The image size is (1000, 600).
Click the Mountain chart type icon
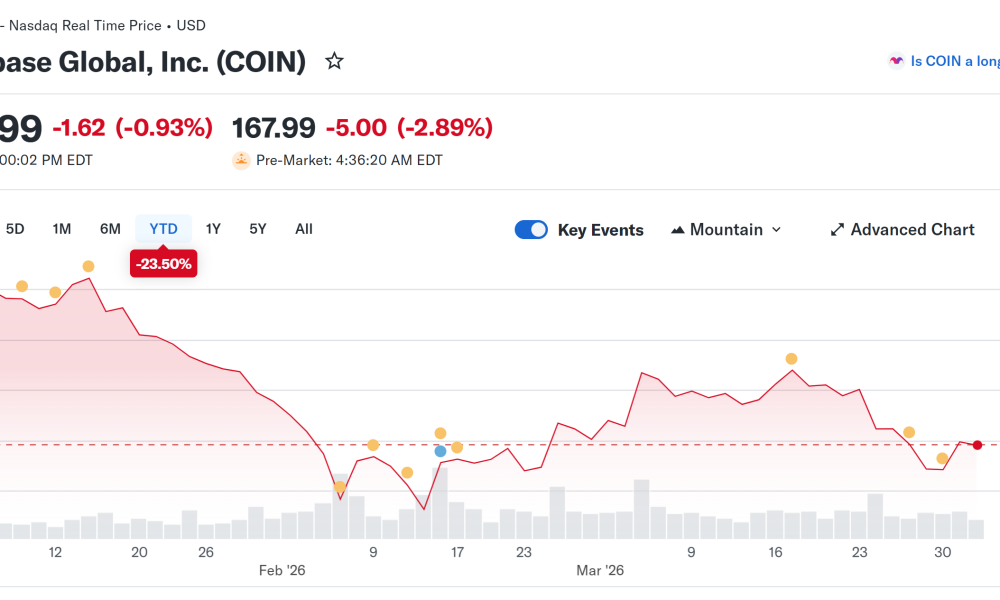coord(678,230)
